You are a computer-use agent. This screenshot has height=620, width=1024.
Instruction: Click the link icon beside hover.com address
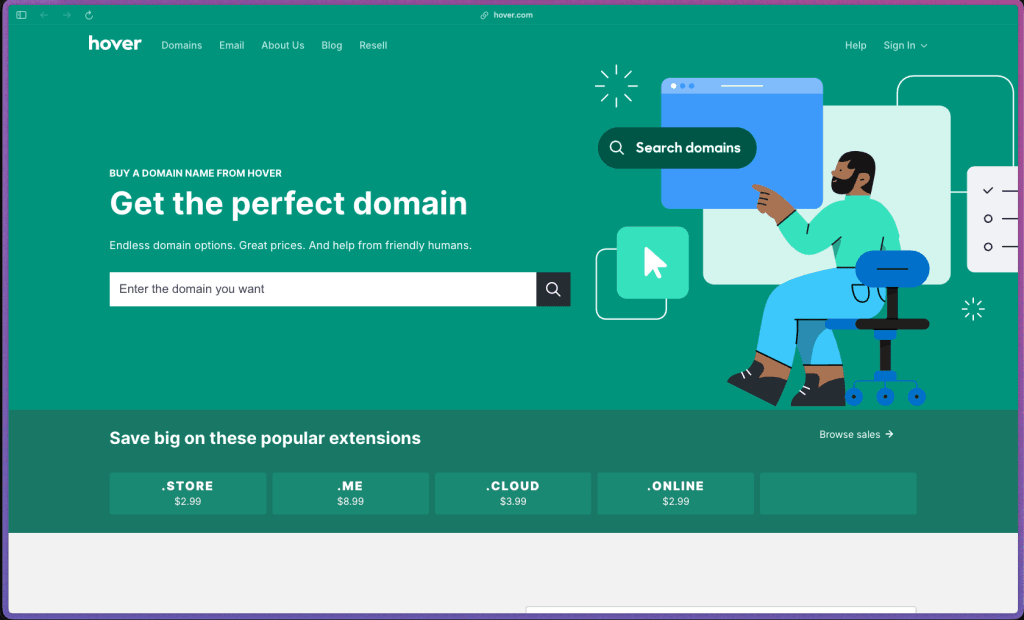[x=485, y=15]
